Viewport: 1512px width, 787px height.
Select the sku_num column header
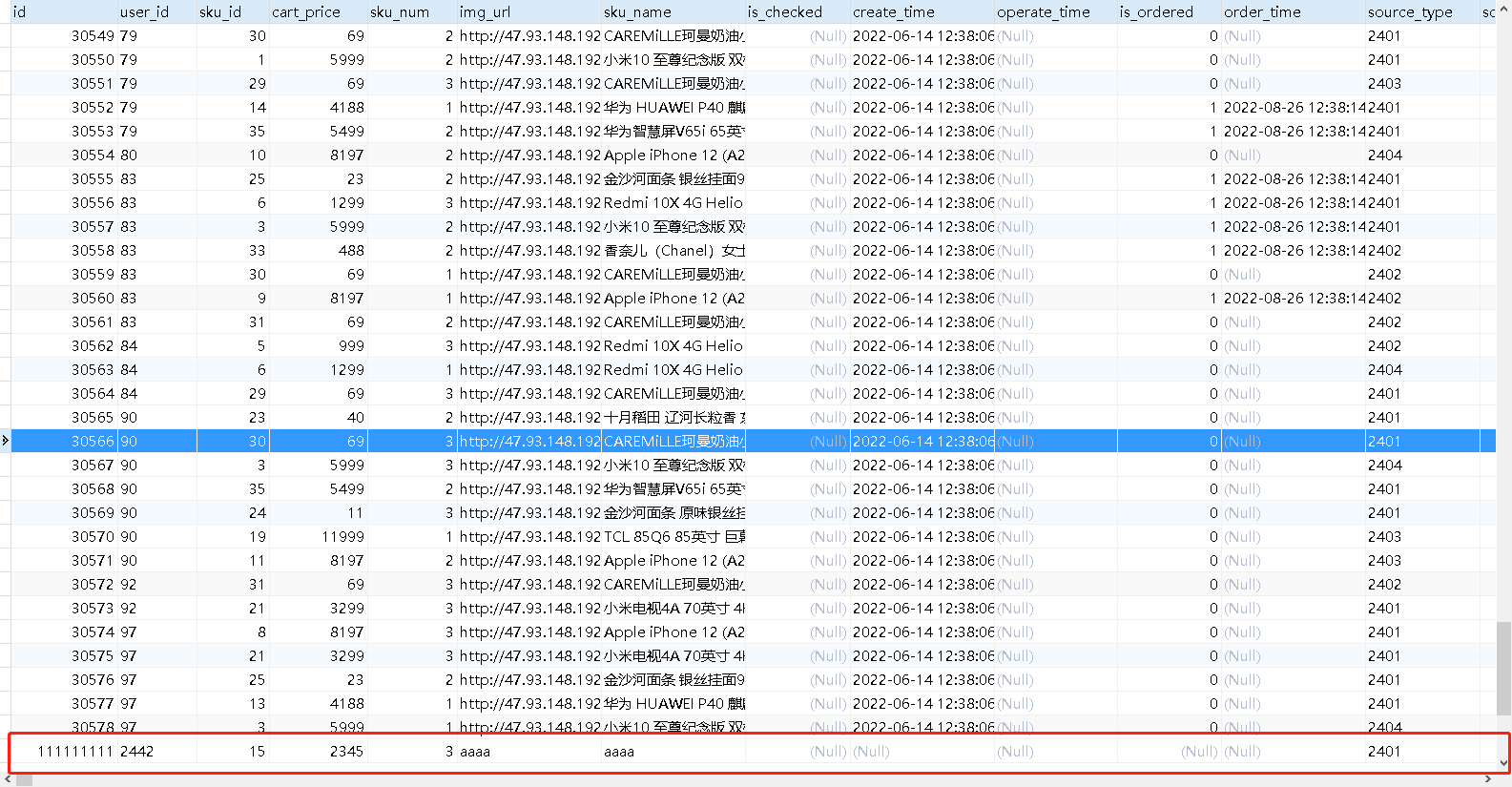[412, 11]
